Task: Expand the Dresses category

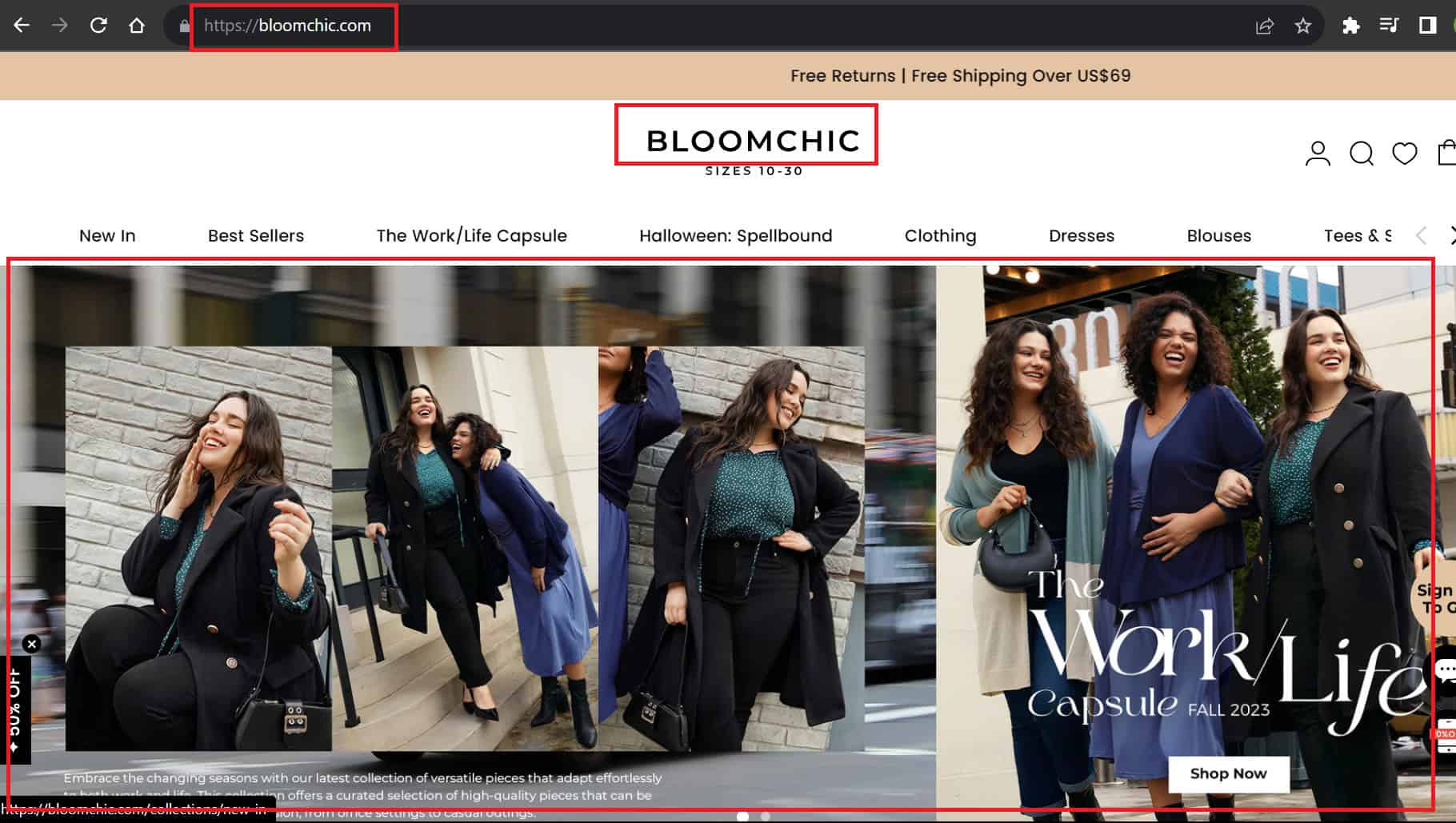Action: (1081, 236)
